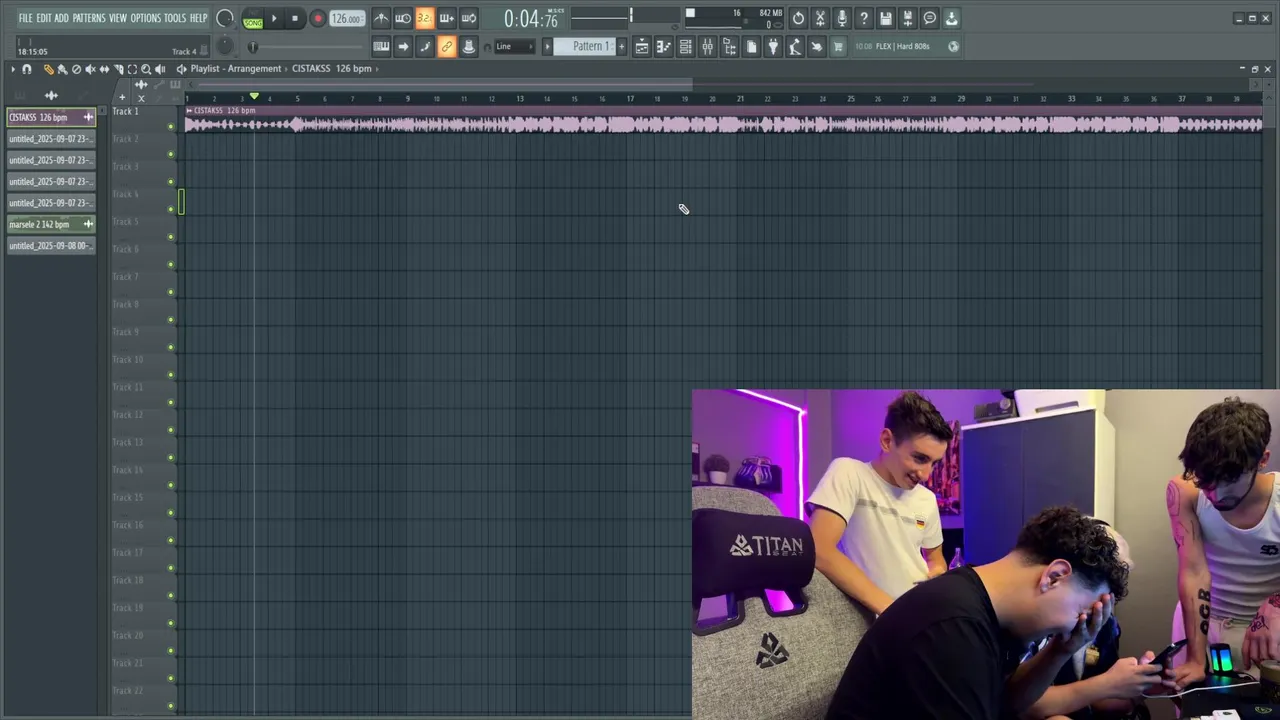Open the FILE menu
This screenshot has width=1280, height=720.
tap(25, 18)
